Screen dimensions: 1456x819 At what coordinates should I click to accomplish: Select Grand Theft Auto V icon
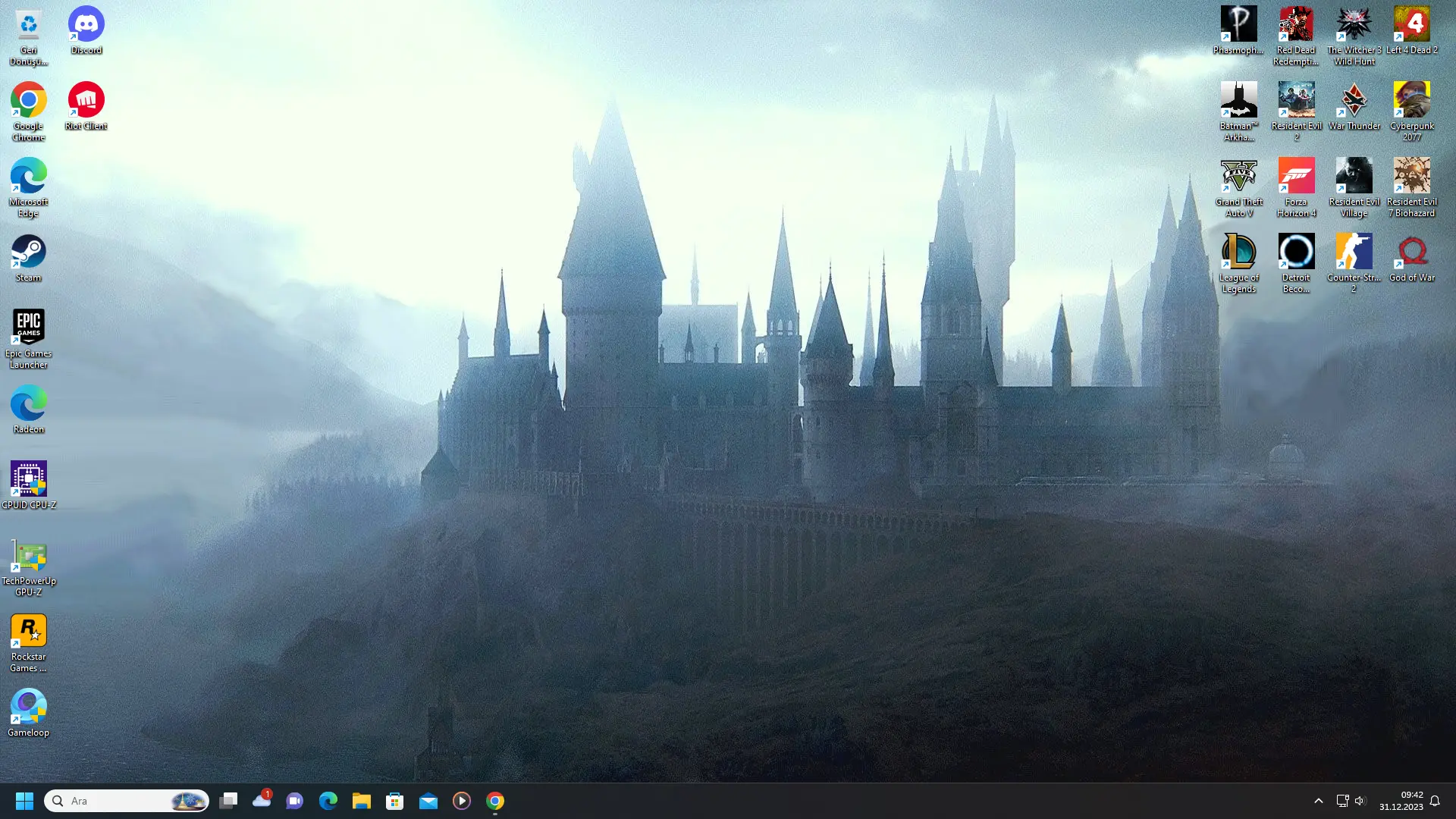(1238, 187)
